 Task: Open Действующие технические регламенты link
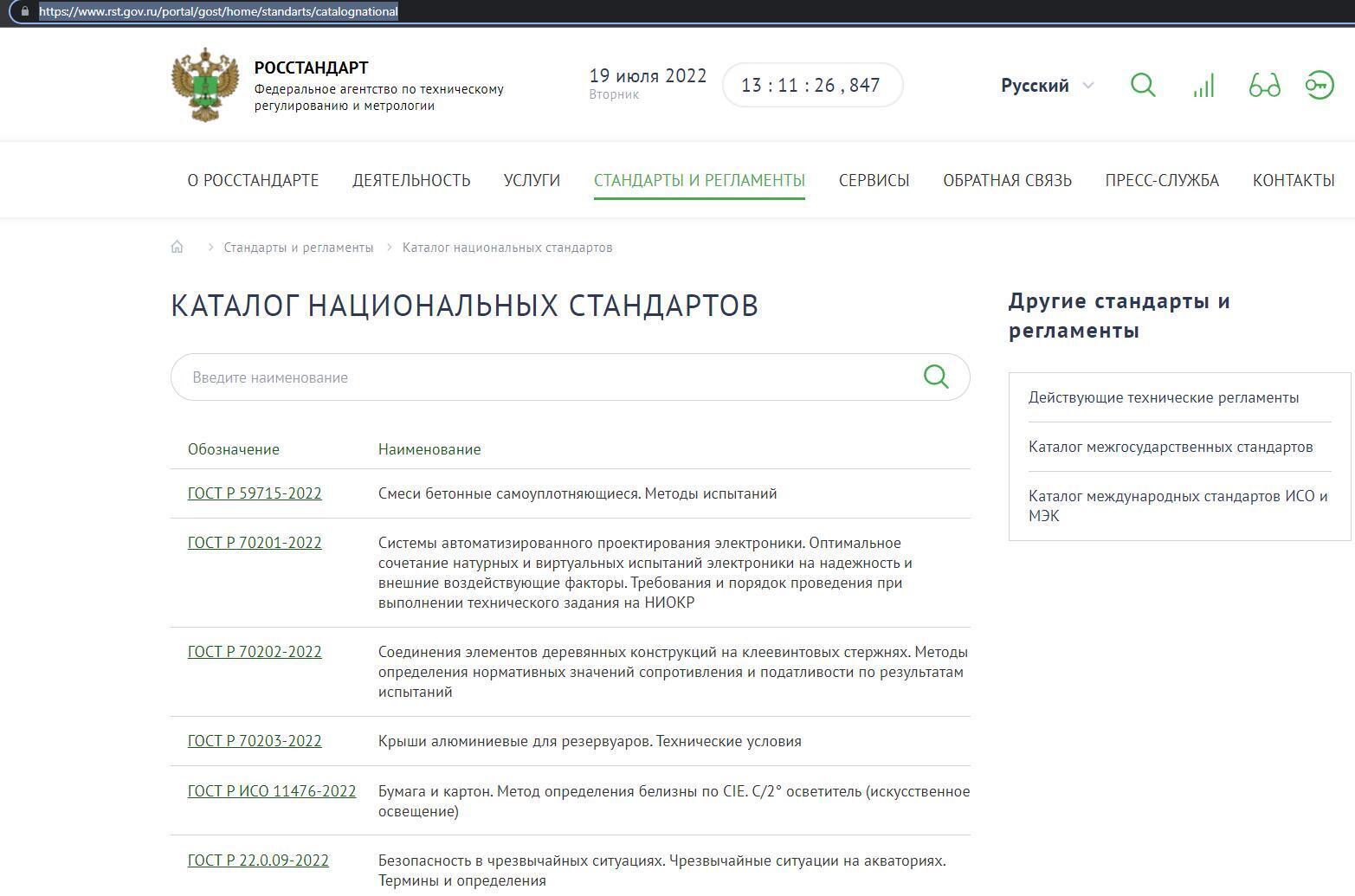tap(1164, 397)
